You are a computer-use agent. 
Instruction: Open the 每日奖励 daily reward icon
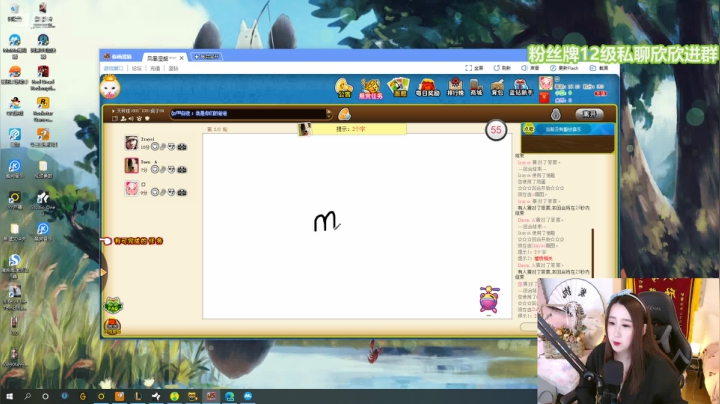[x=428, y=87]
